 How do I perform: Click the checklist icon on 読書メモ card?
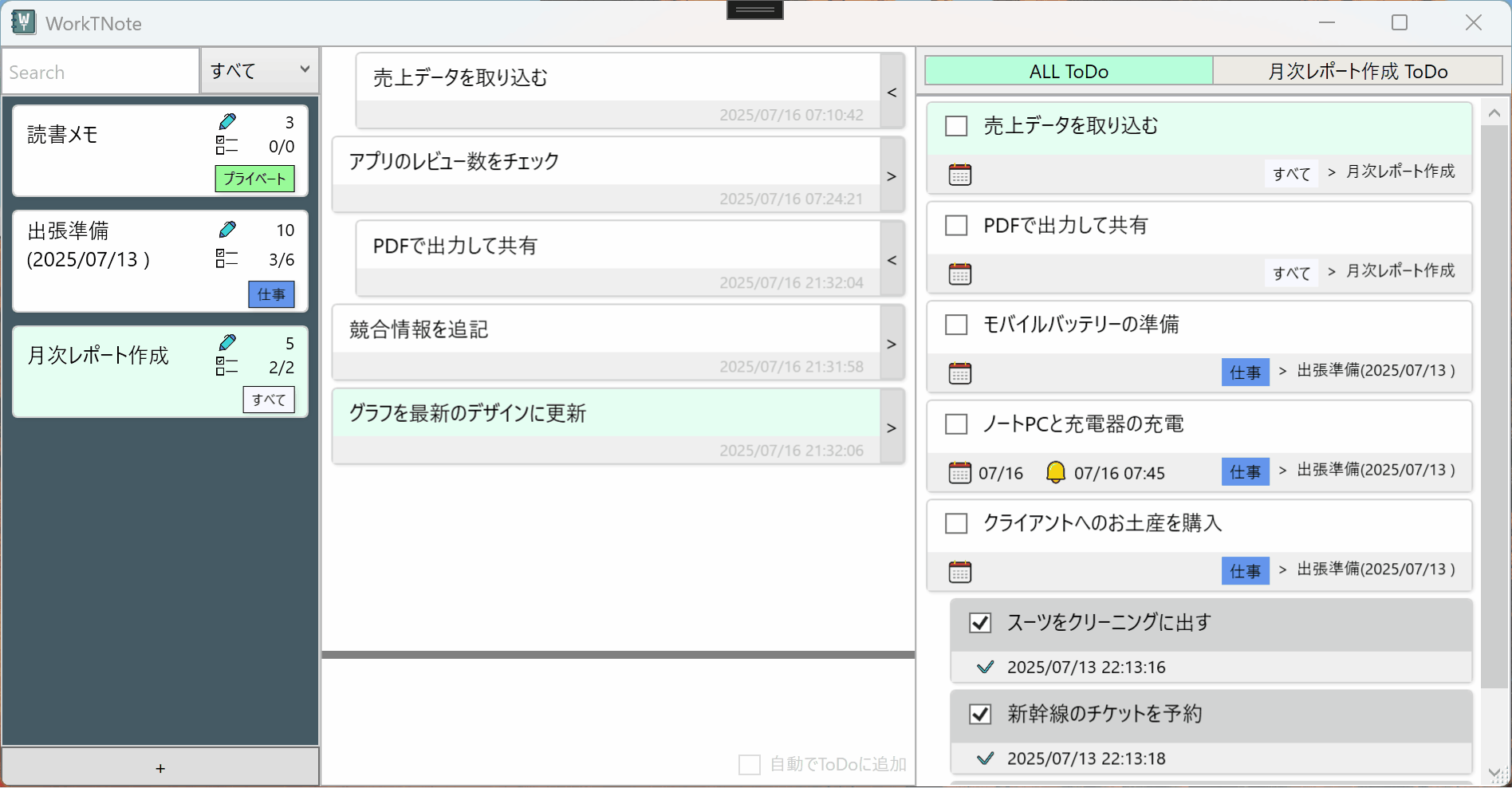[226, 145]
